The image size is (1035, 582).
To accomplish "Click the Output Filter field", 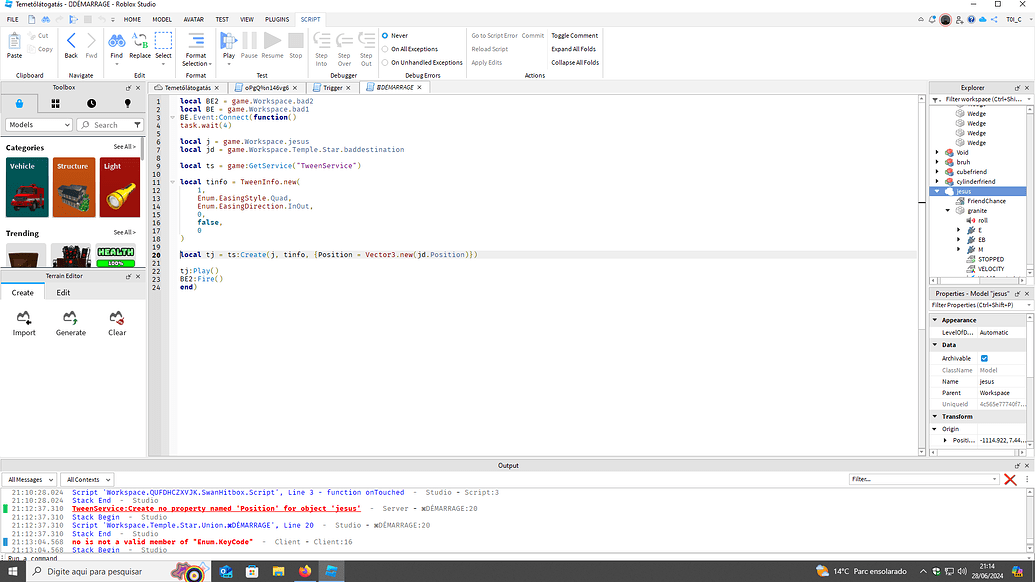I will [923, 480].
